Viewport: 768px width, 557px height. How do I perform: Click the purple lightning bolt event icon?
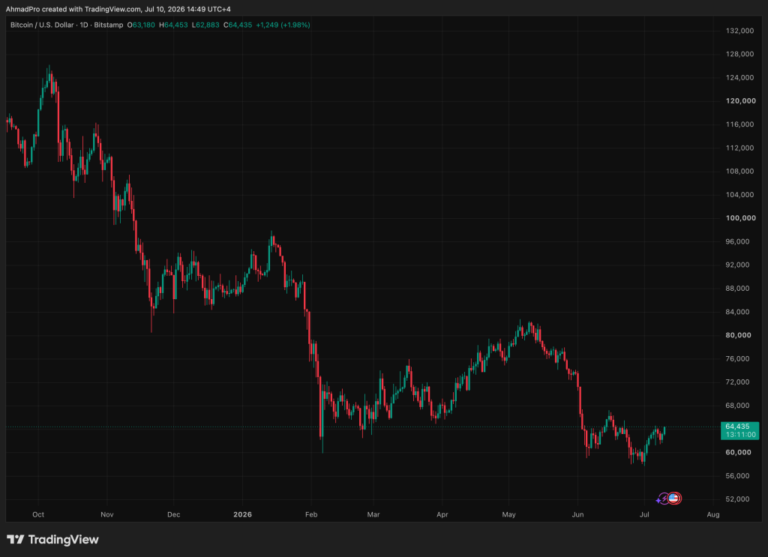pos(665,499)
